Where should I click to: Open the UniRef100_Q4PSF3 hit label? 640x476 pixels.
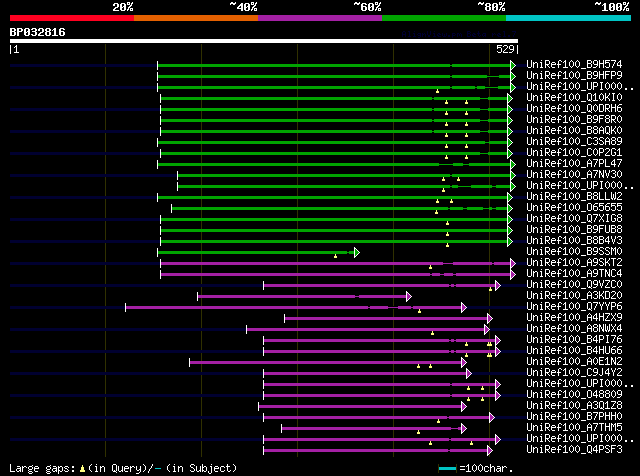(x=574, y=449)
